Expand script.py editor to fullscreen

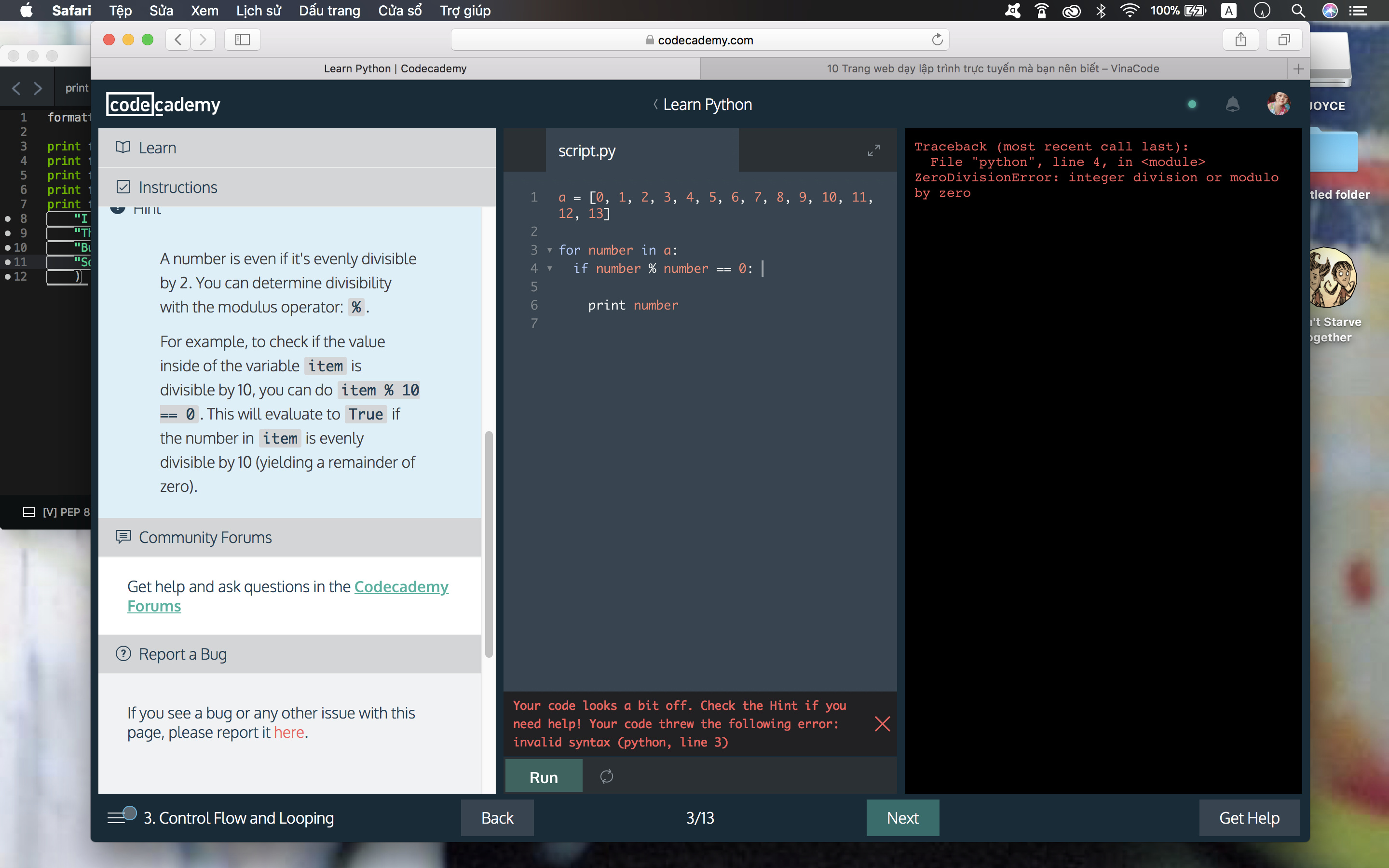873,150
